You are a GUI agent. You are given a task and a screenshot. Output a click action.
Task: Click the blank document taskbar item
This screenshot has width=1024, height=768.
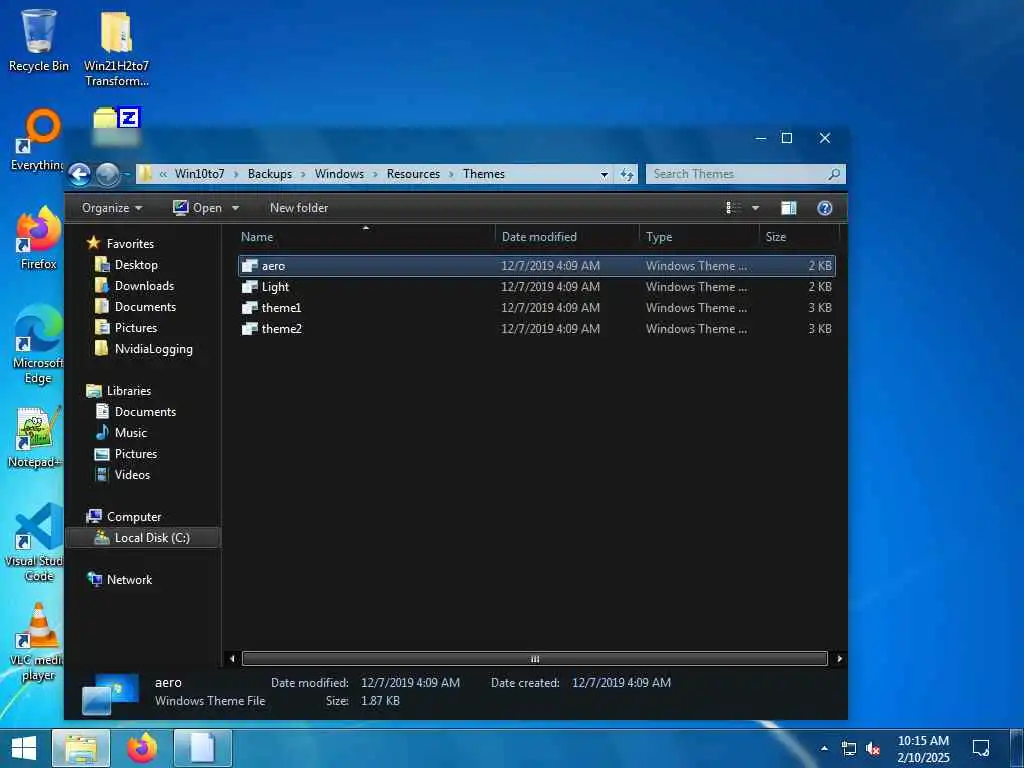pos(202,748)
